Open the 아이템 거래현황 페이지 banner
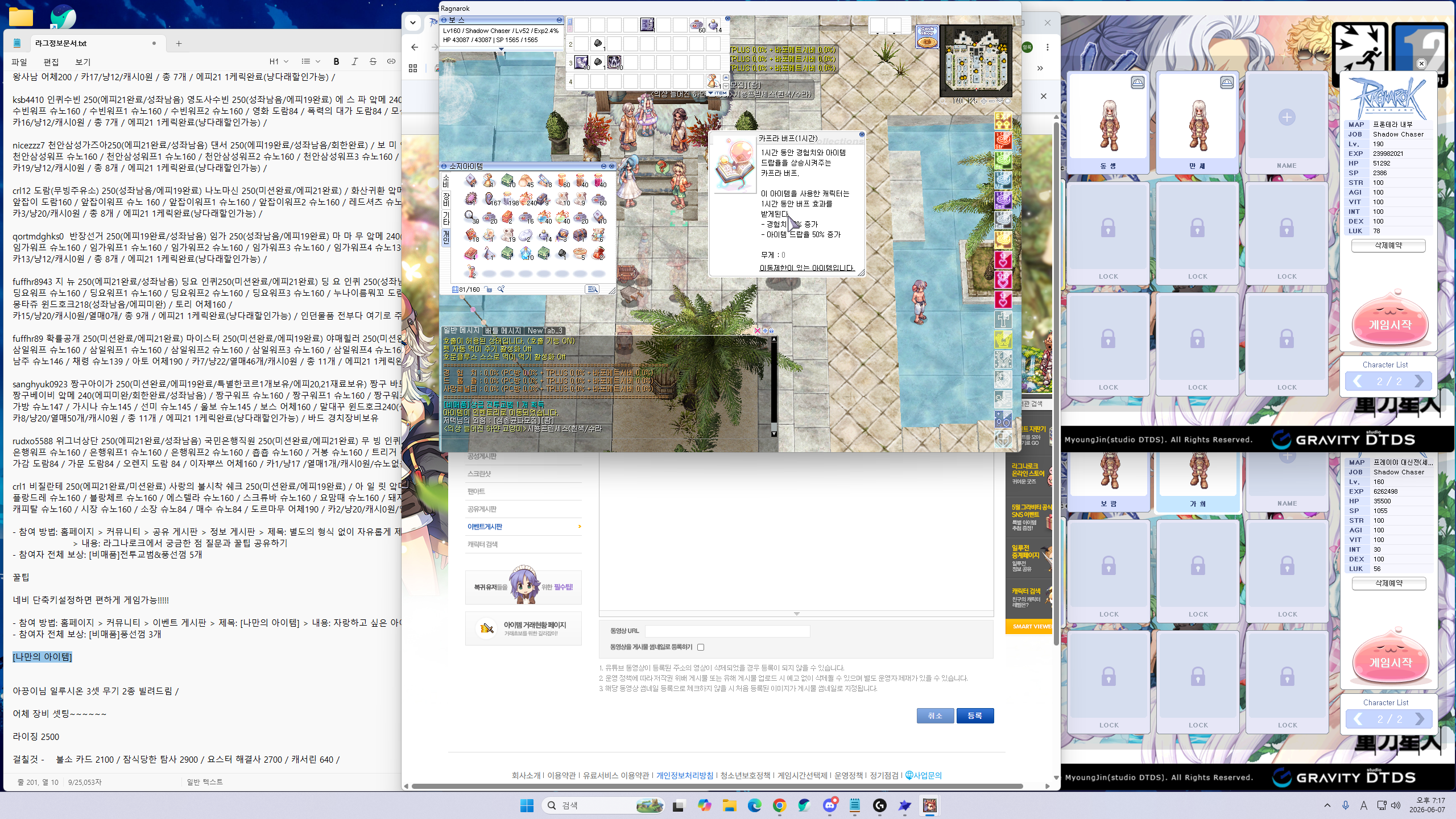Image resolution: width=1456 pixels, height=819 pixels. (523, 628)
